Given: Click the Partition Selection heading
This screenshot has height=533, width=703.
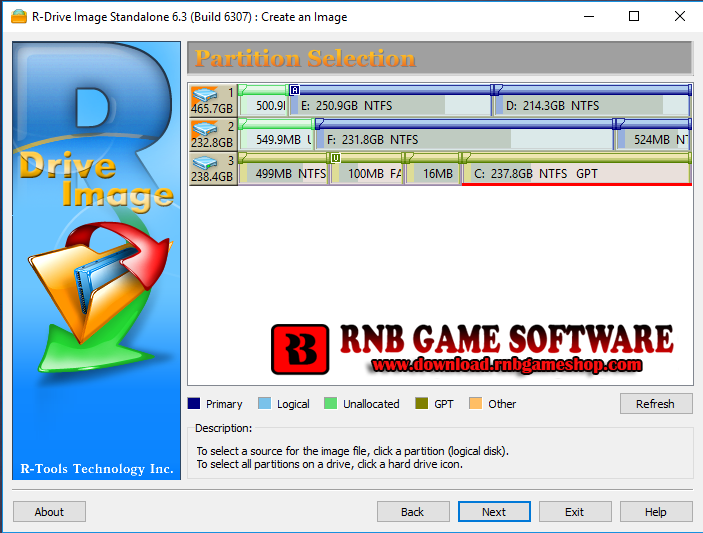Looking at the screenshot, I should point(305,58).
